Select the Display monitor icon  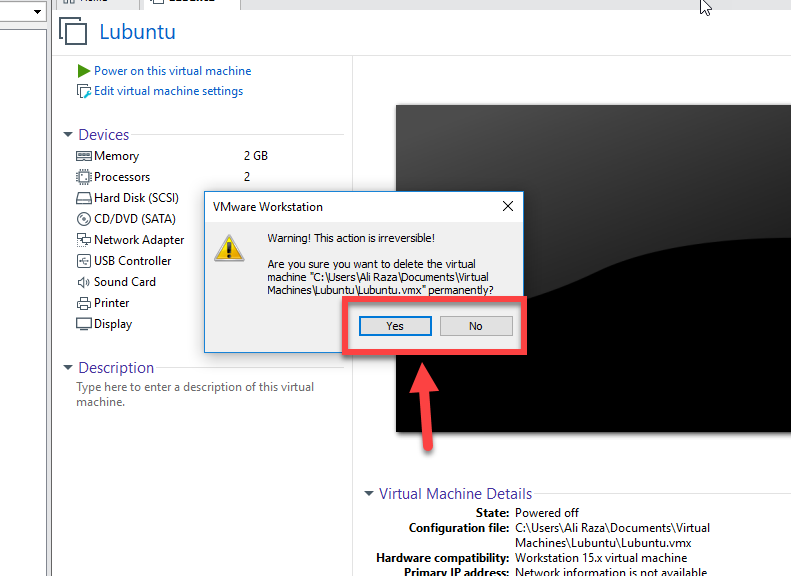tap(84, 324)
